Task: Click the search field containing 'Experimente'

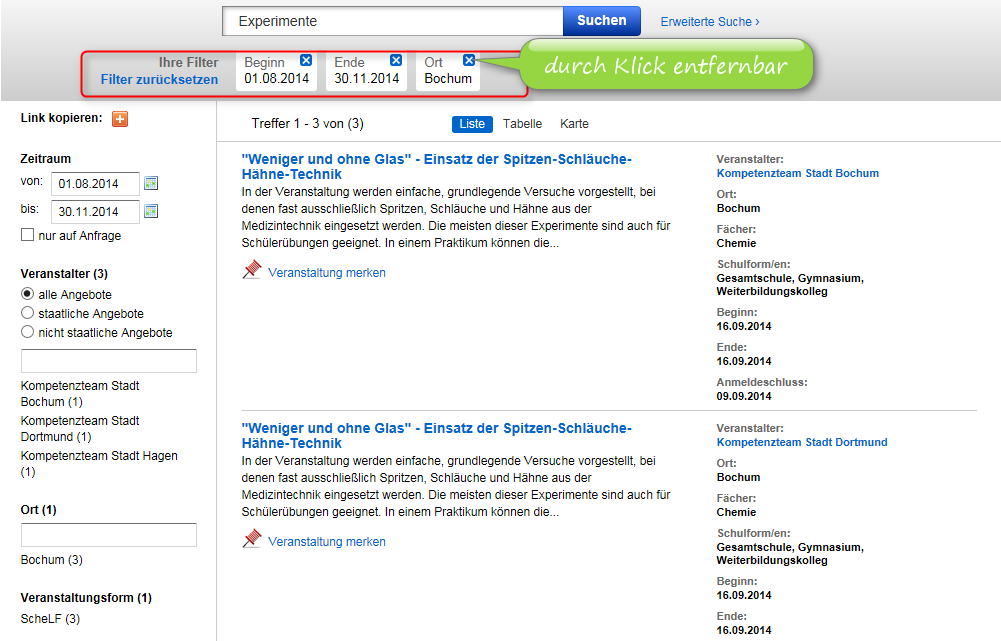Action: coord(392,21)
